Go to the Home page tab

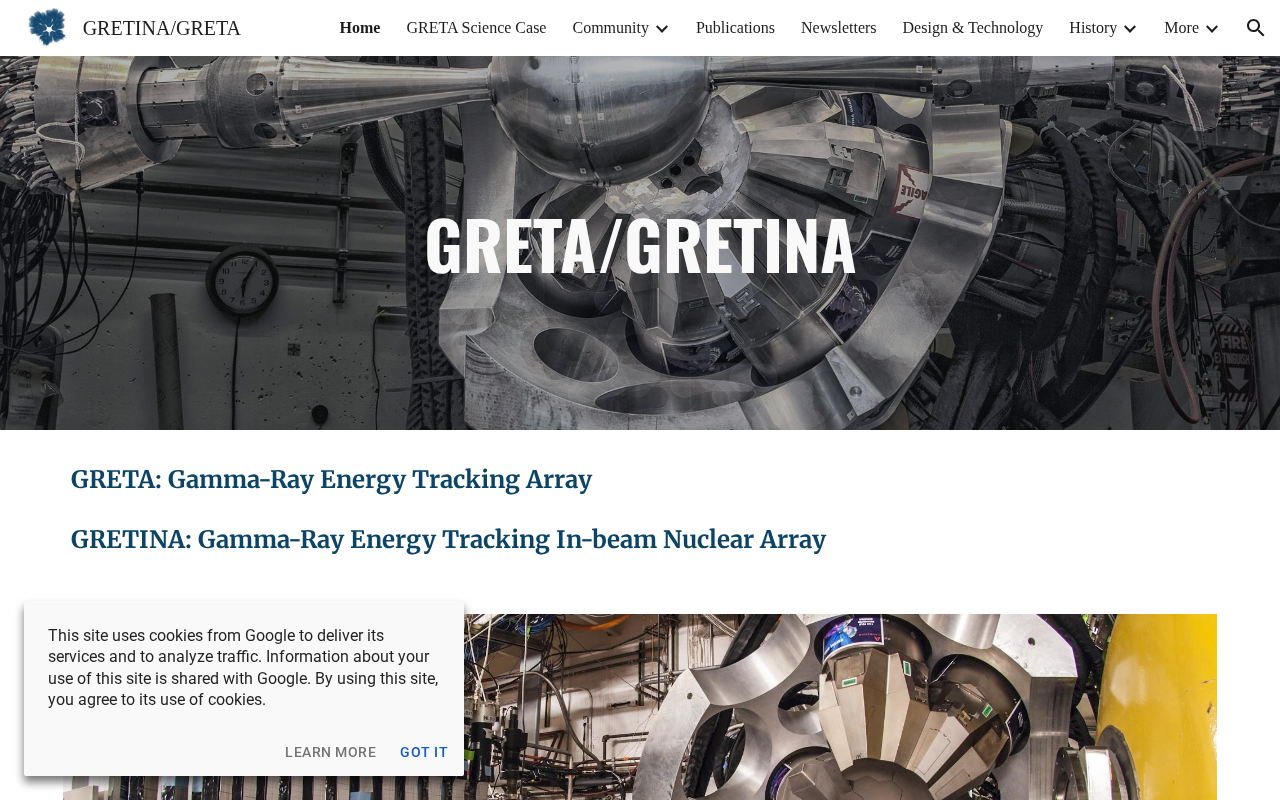(360, 28)
